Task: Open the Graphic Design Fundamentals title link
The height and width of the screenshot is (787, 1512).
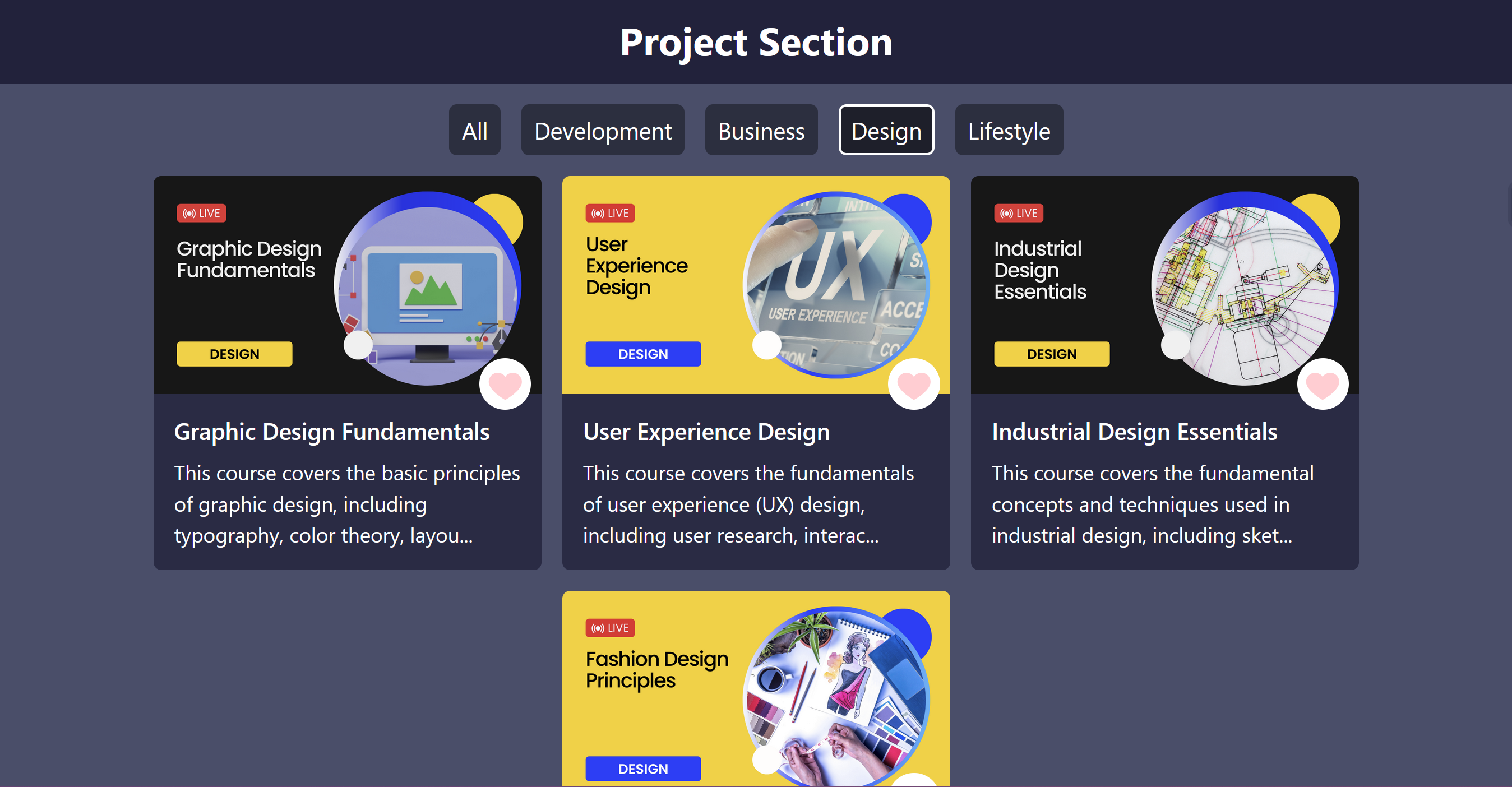Action: pyautogui.click(x=332, y=432)
